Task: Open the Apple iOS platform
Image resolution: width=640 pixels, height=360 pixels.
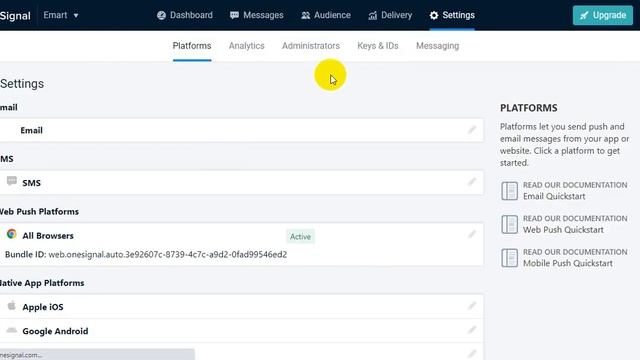Action: tap(242, 307)
